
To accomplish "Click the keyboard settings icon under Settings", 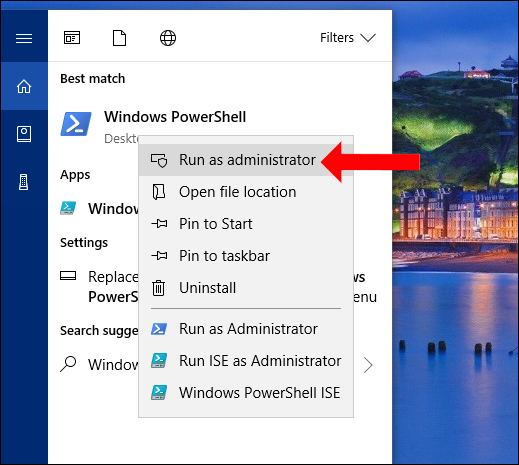I will tap(68, 276).
